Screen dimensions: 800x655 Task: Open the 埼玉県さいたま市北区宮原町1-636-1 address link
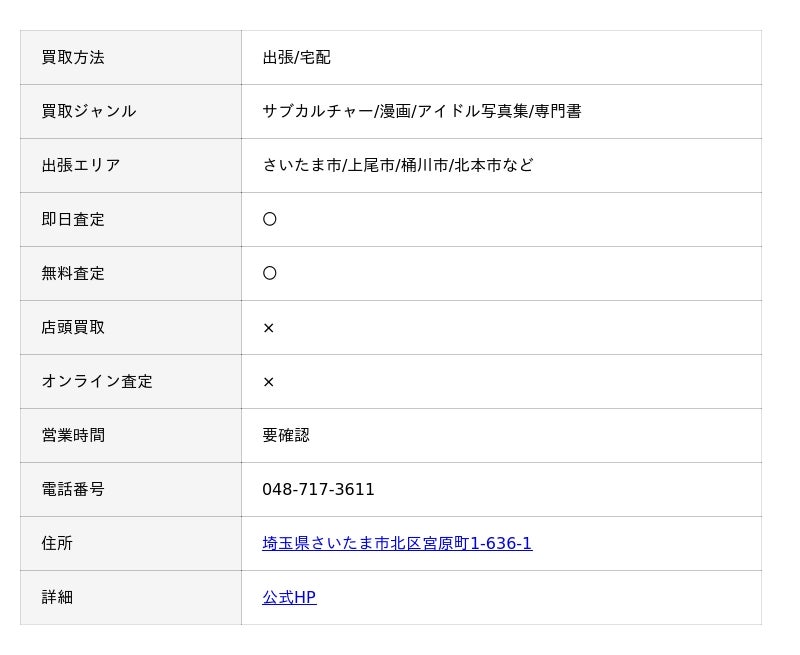click(x=397, y=543)
